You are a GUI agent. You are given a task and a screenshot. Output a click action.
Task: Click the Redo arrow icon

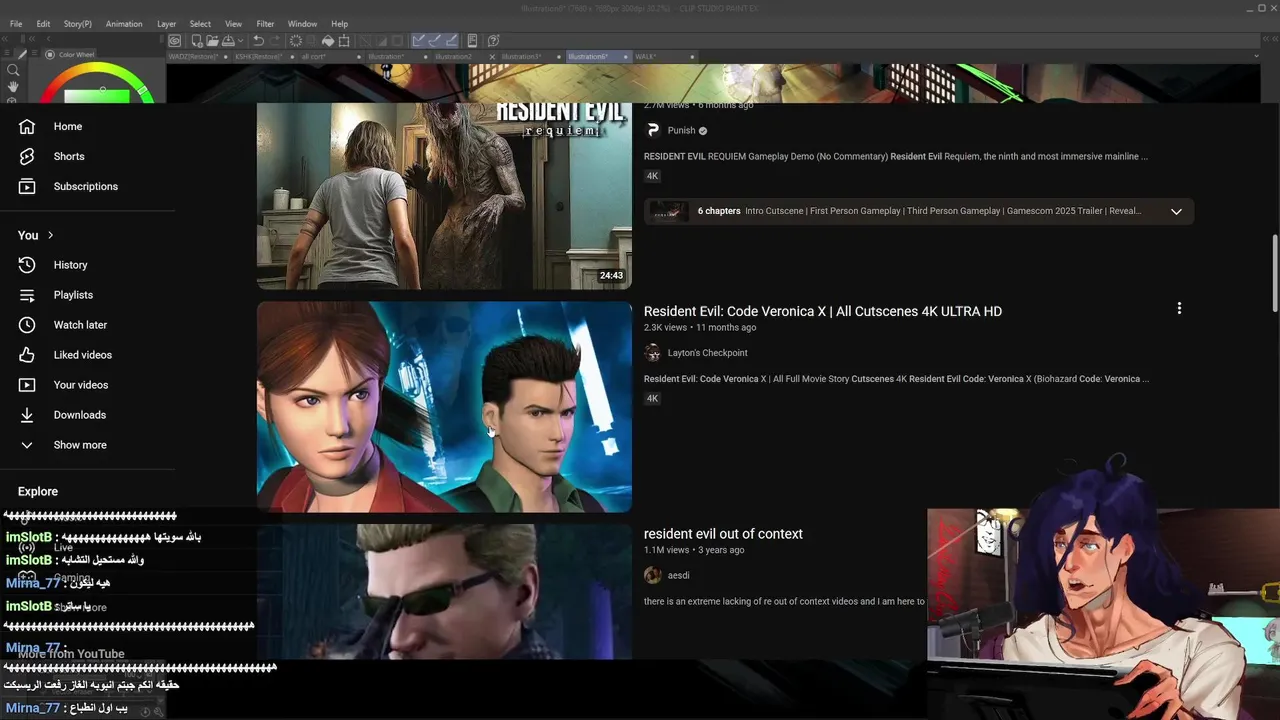275,41
